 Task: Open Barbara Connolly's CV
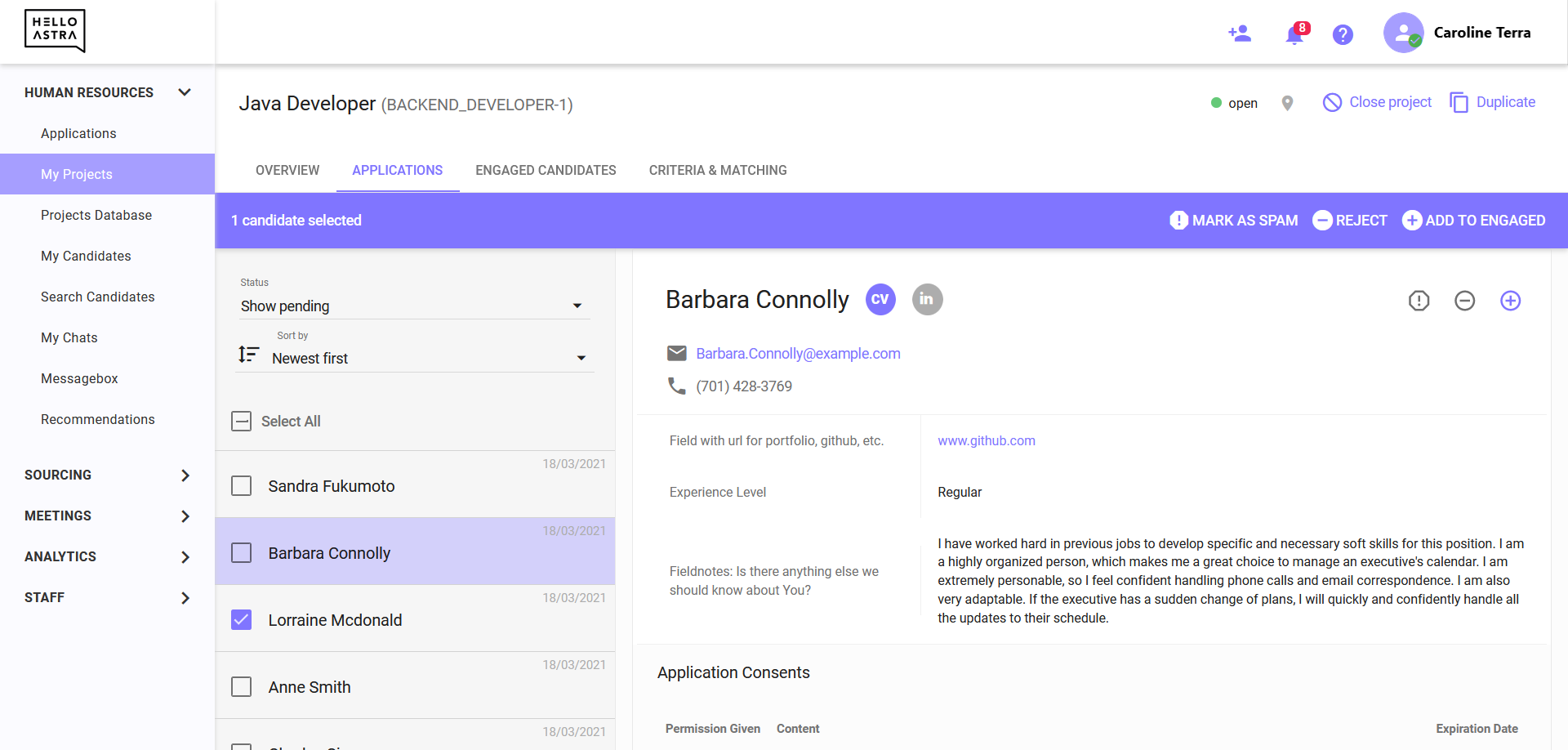coord(880,299)
